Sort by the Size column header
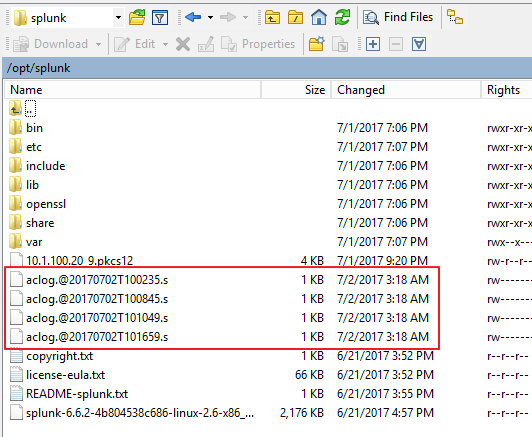This screenshot has height=437, width=532. point(296,90)
